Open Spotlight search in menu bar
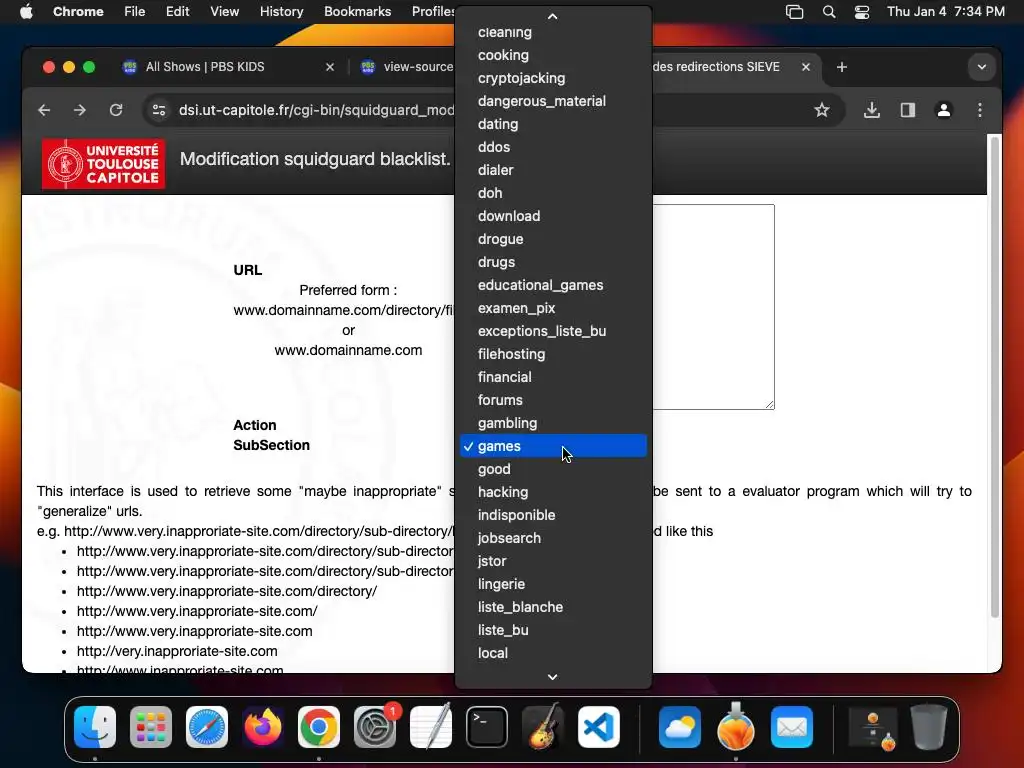The width and height of the screenshot is (1024, 768). click(x=829, y=12)
